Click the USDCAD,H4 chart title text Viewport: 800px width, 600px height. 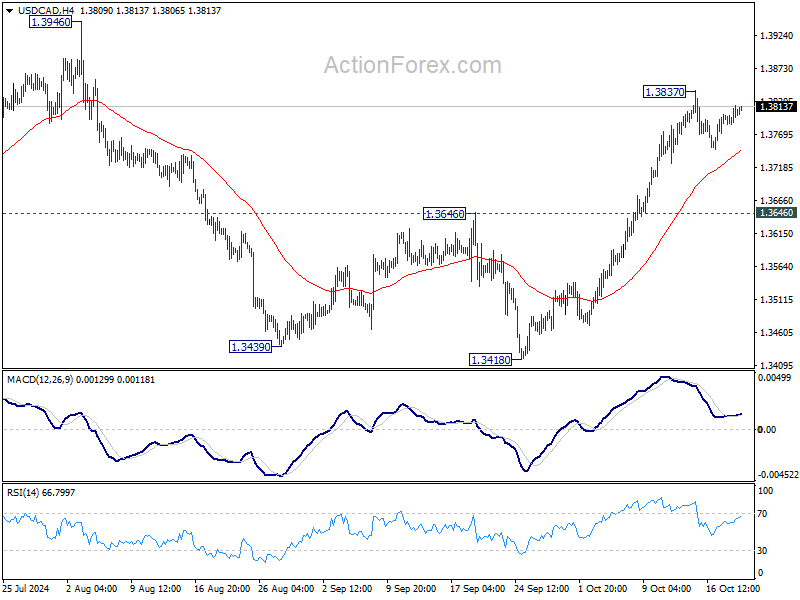46,11
